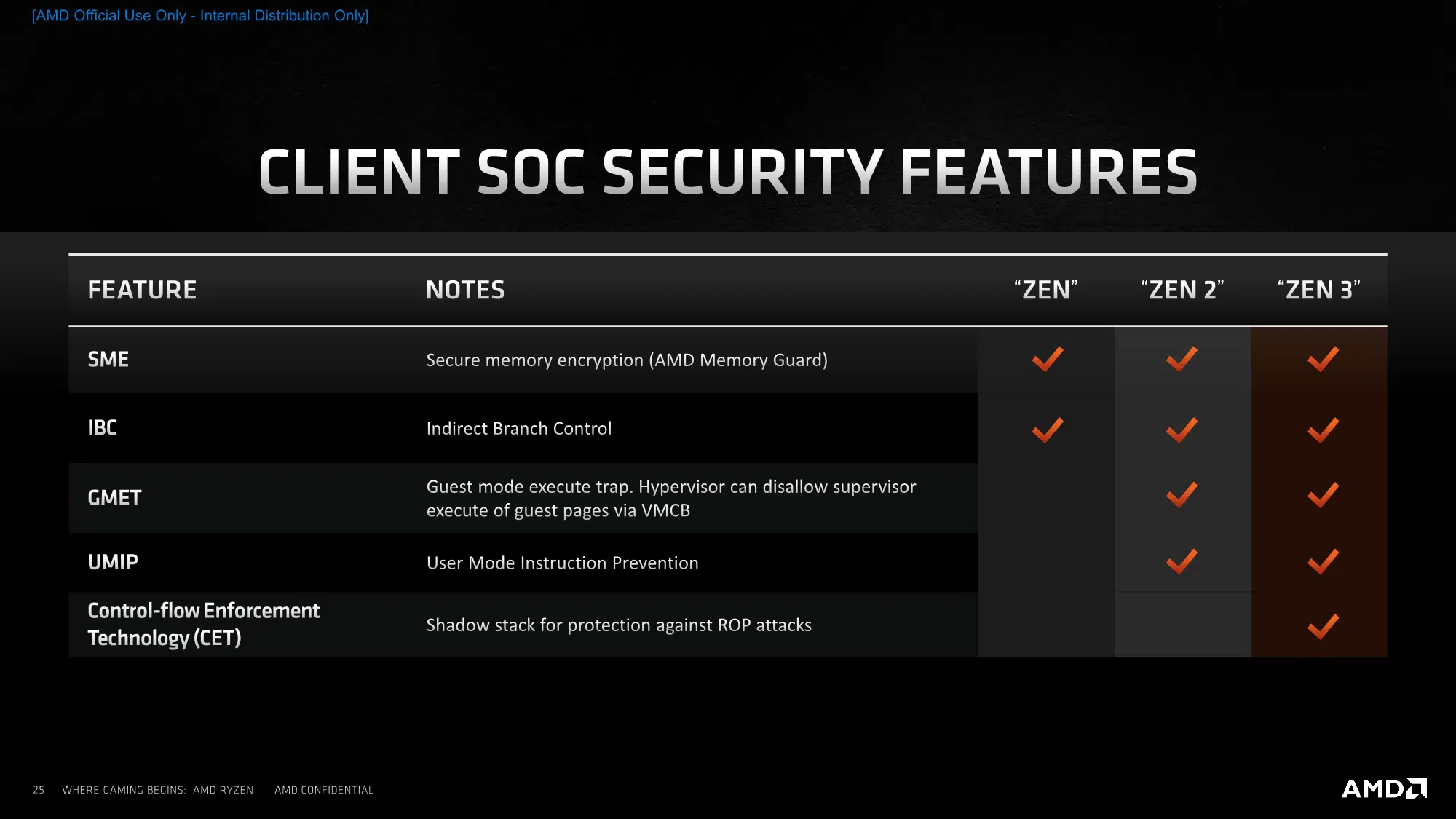Select the "ZEN 2" column header
Screen dimensions: 1456x819
click(x=1182, y=290)
